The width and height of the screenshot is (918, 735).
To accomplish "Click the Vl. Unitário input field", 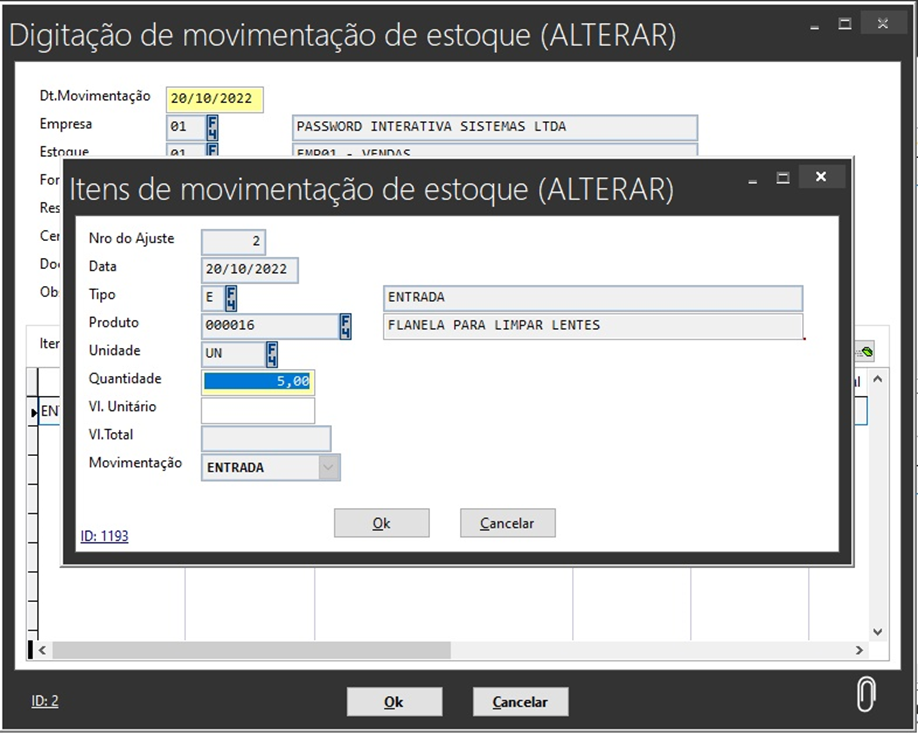I will click(x=258, y=410).
